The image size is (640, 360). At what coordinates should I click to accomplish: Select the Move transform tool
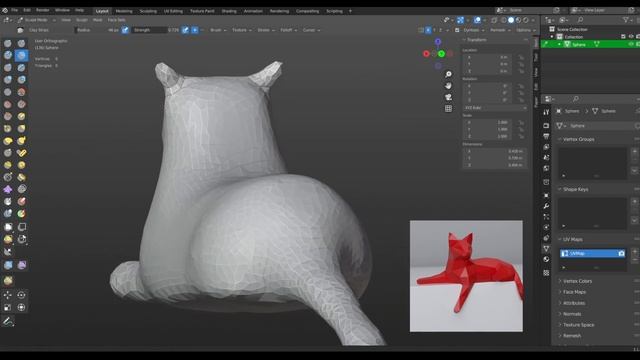[8, 295]
